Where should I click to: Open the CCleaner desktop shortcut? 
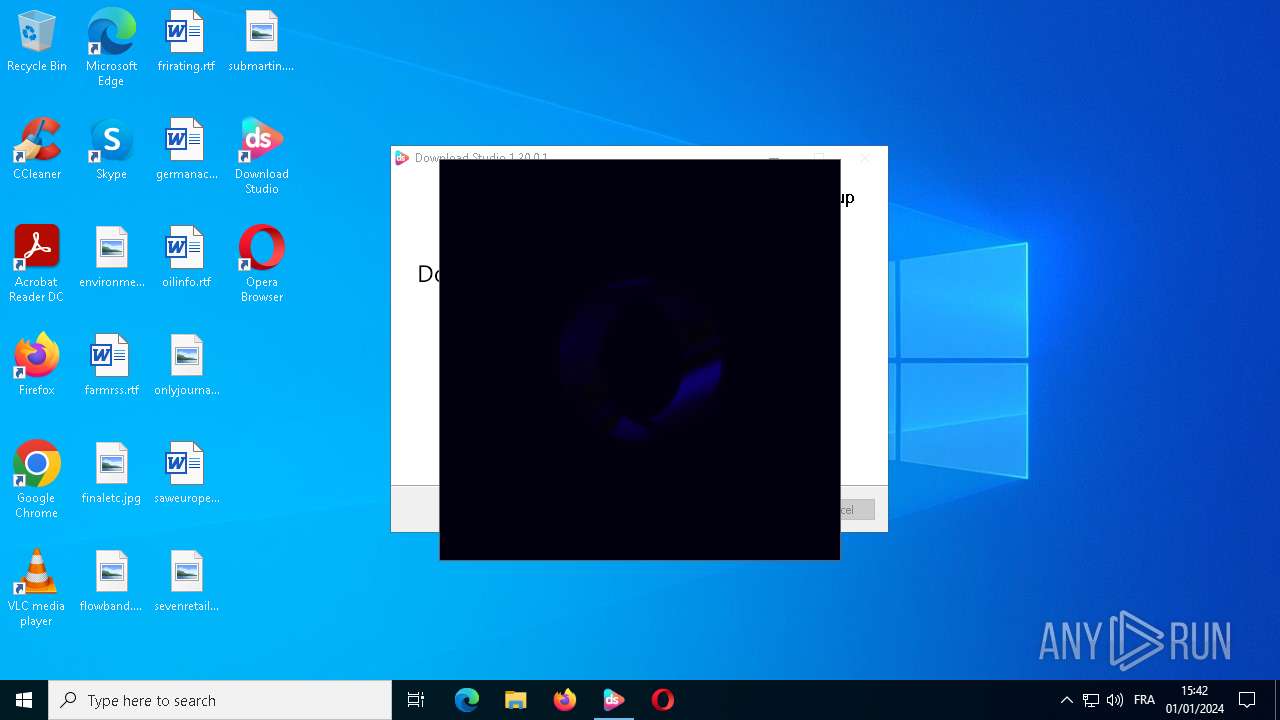pos(37,150)
